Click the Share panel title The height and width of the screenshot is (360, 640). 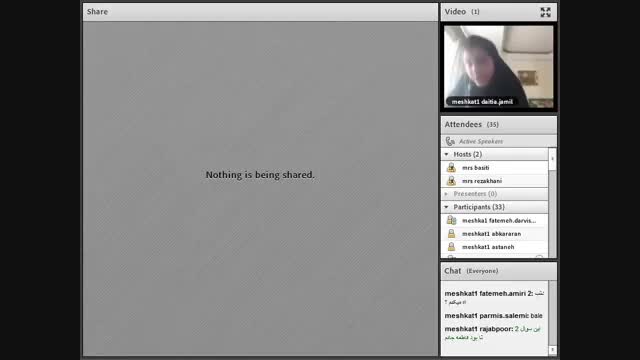tap(97, 11)
